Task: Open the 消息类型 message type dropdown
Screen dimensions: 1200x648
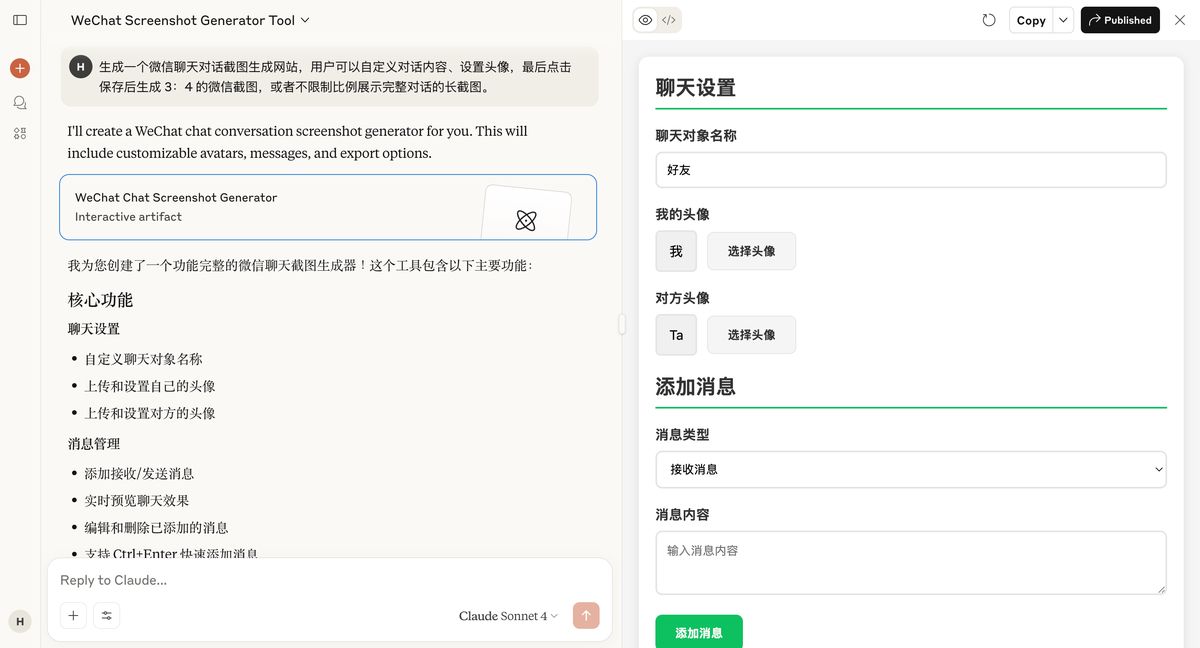Action: [x=910, y=469]
